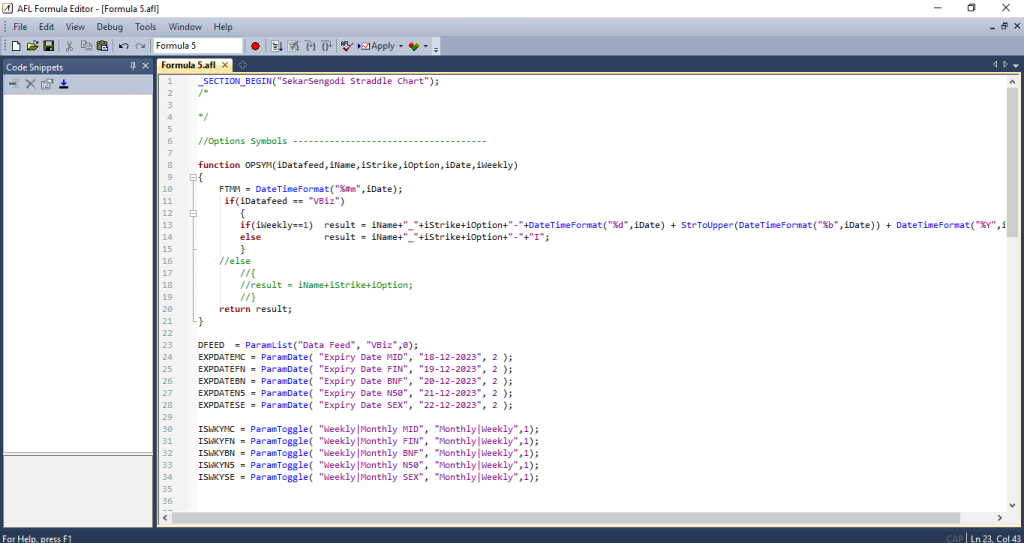Click the vertical scrollbar down arrow

(1012, 504)
